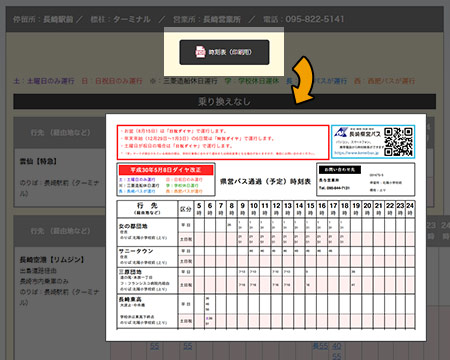The width and height of the screenshot is (450, 360).
Task: Click the black お問い合わせ先 label in the preview
Action: click(340, 170)
